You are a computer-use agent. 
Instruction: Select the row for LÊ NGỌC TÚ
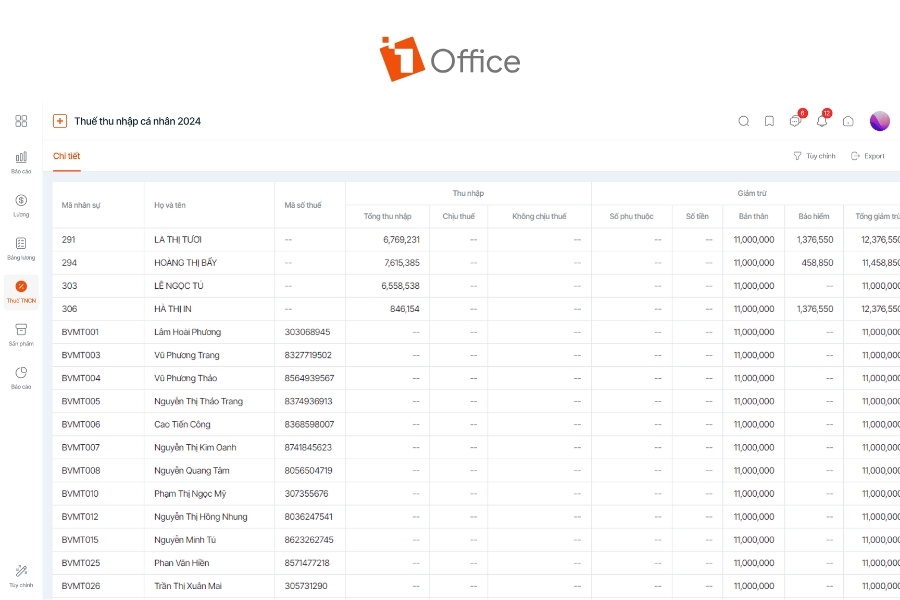coord(476,285)
